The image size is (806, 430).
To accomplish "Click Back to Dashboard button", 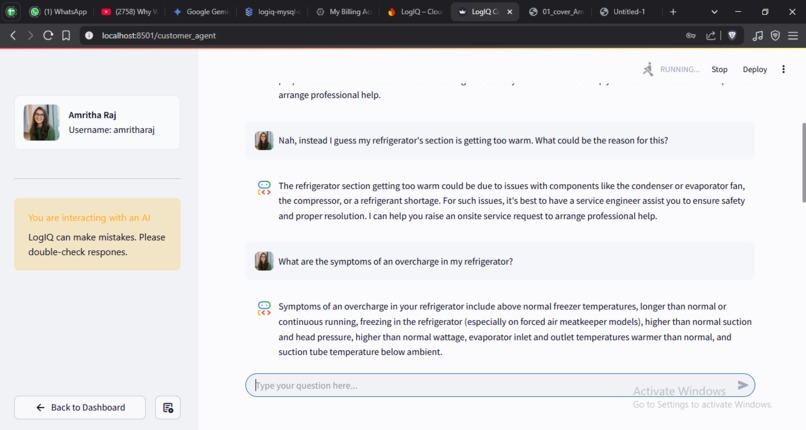I will point(80,407).
